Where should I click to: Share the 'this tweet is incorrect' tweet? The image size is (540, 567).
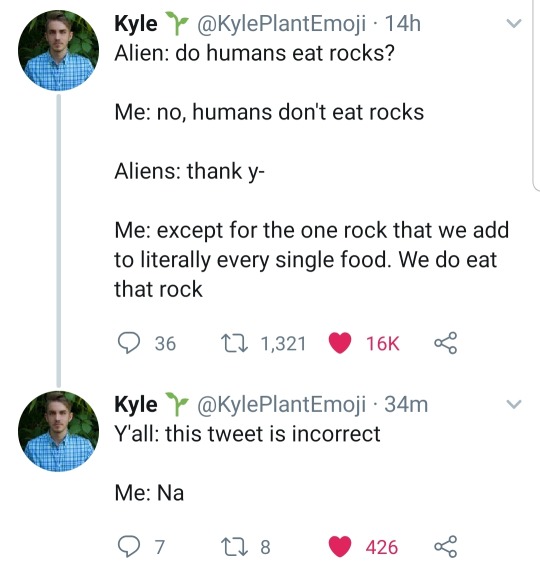[446, 546]
